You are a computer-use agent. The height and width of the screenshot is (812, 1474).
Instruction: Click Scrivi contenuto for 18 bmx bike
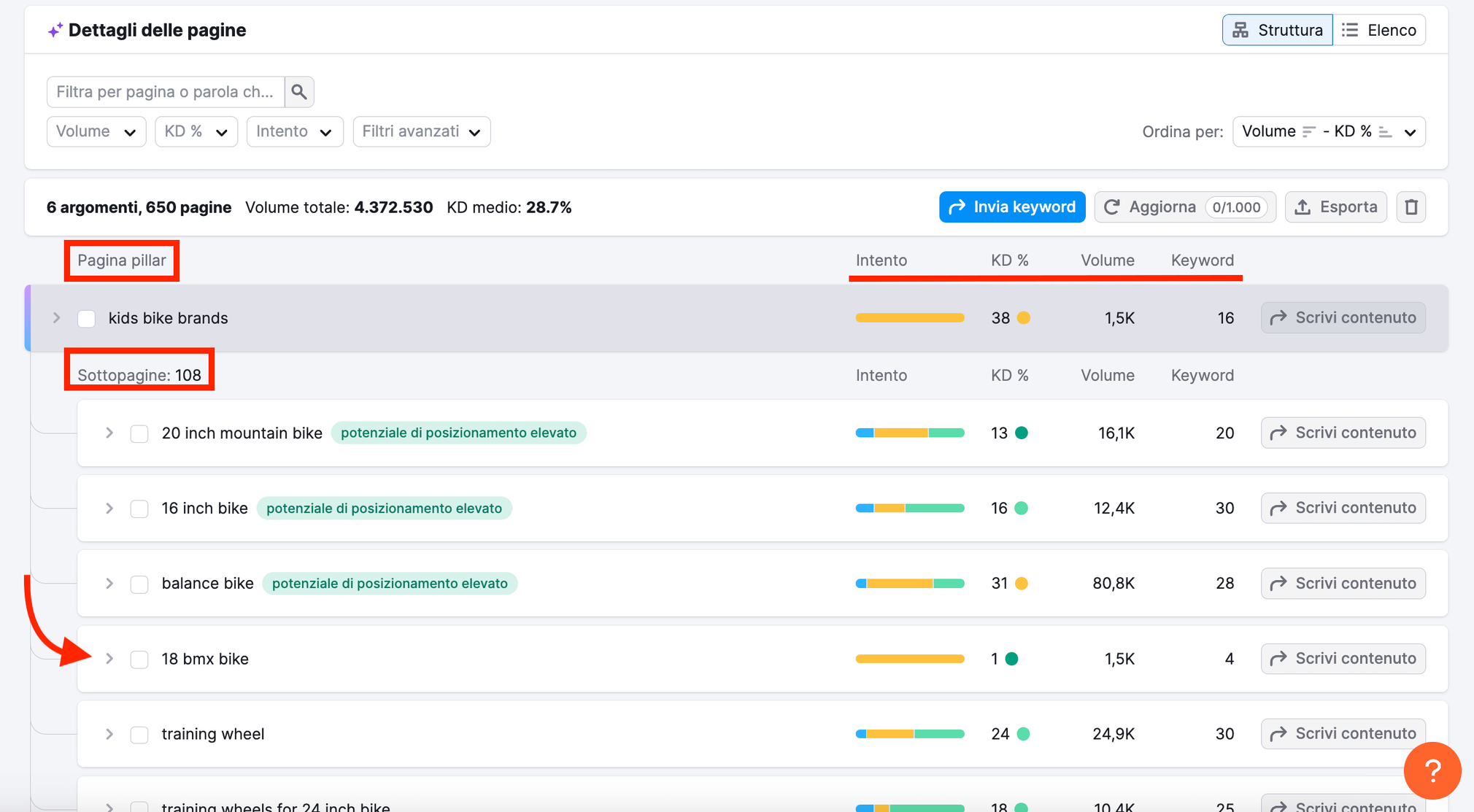click(x=1343, y=659)
